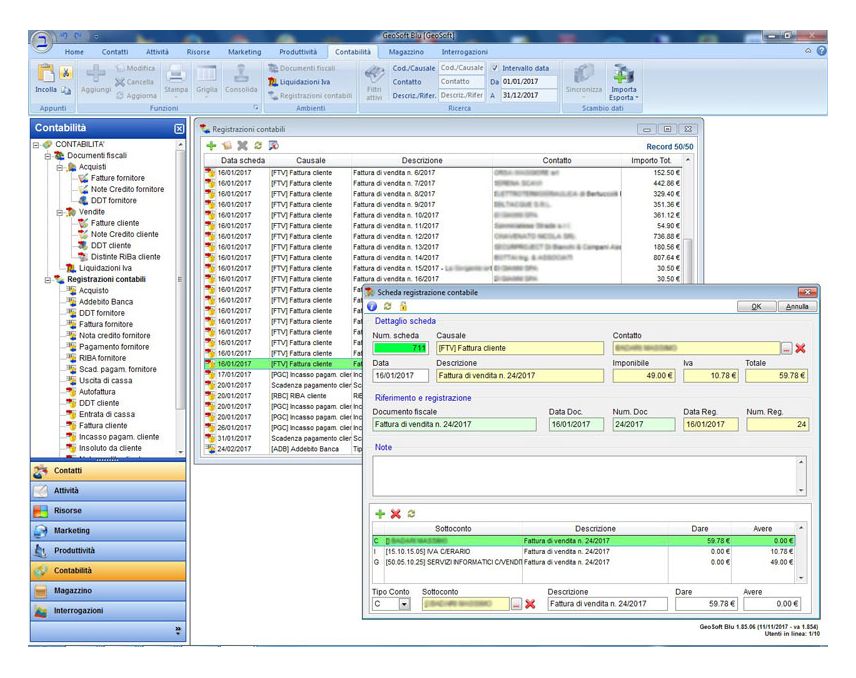This screenshot has height=678, width=856.
Task: Open the Interrogazioni ribbon tab
Action: pyautogui.click(x=465, y=52)
